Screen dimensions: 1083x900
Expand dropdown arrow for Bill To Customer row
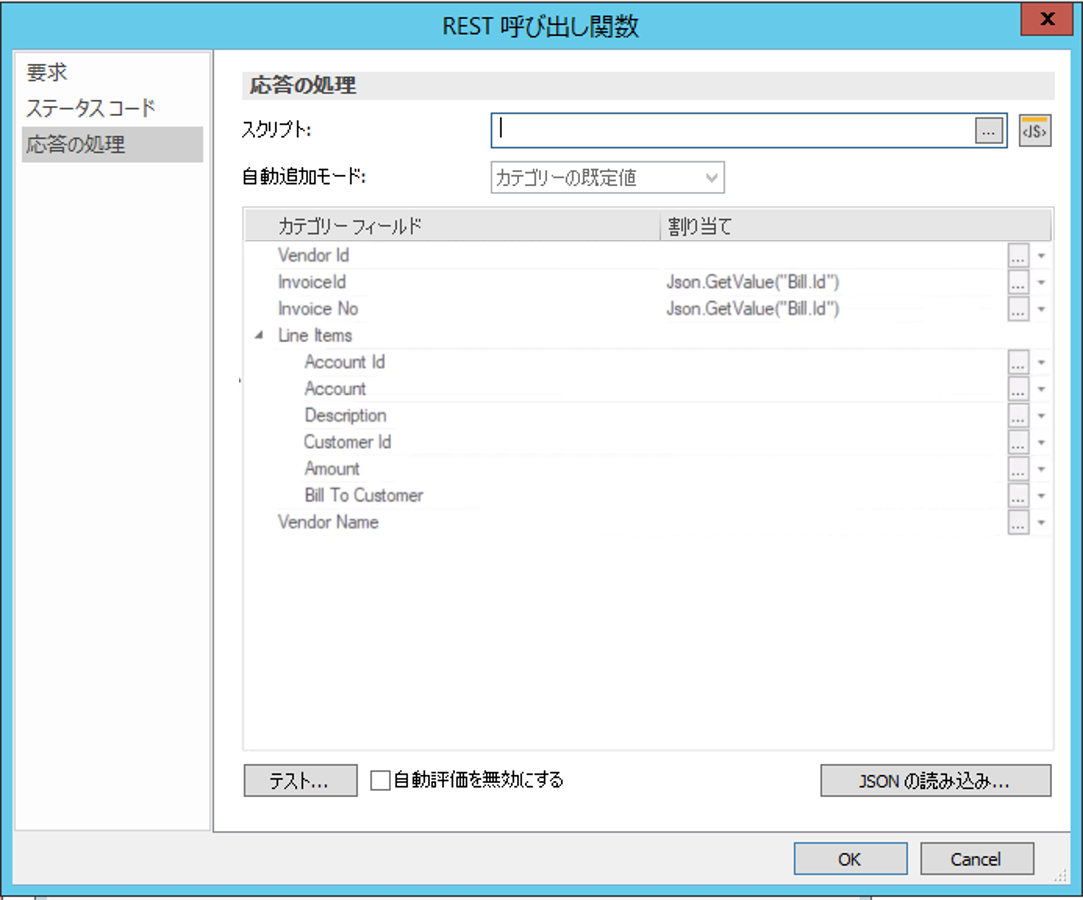click(1041, 496)
